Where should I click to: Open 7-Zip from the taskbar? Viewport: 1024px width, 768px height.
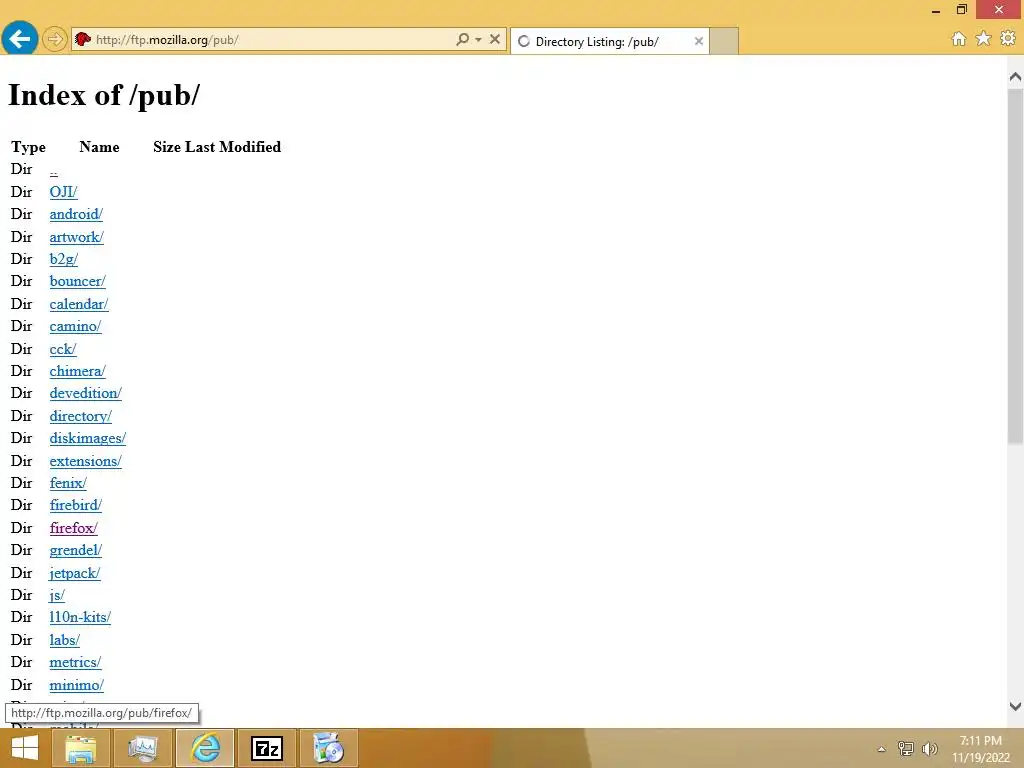[267, 748]
